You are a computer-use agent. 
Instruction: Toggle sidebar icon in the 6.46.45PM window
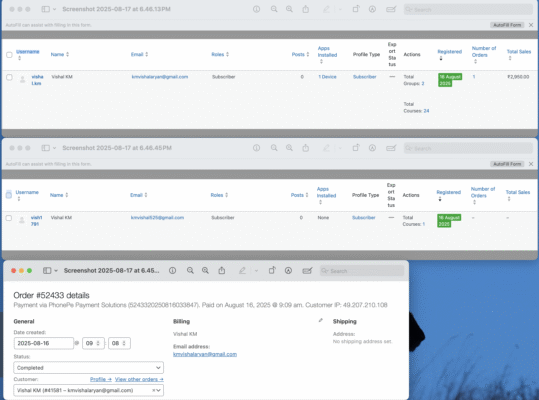tap(45, 148)
